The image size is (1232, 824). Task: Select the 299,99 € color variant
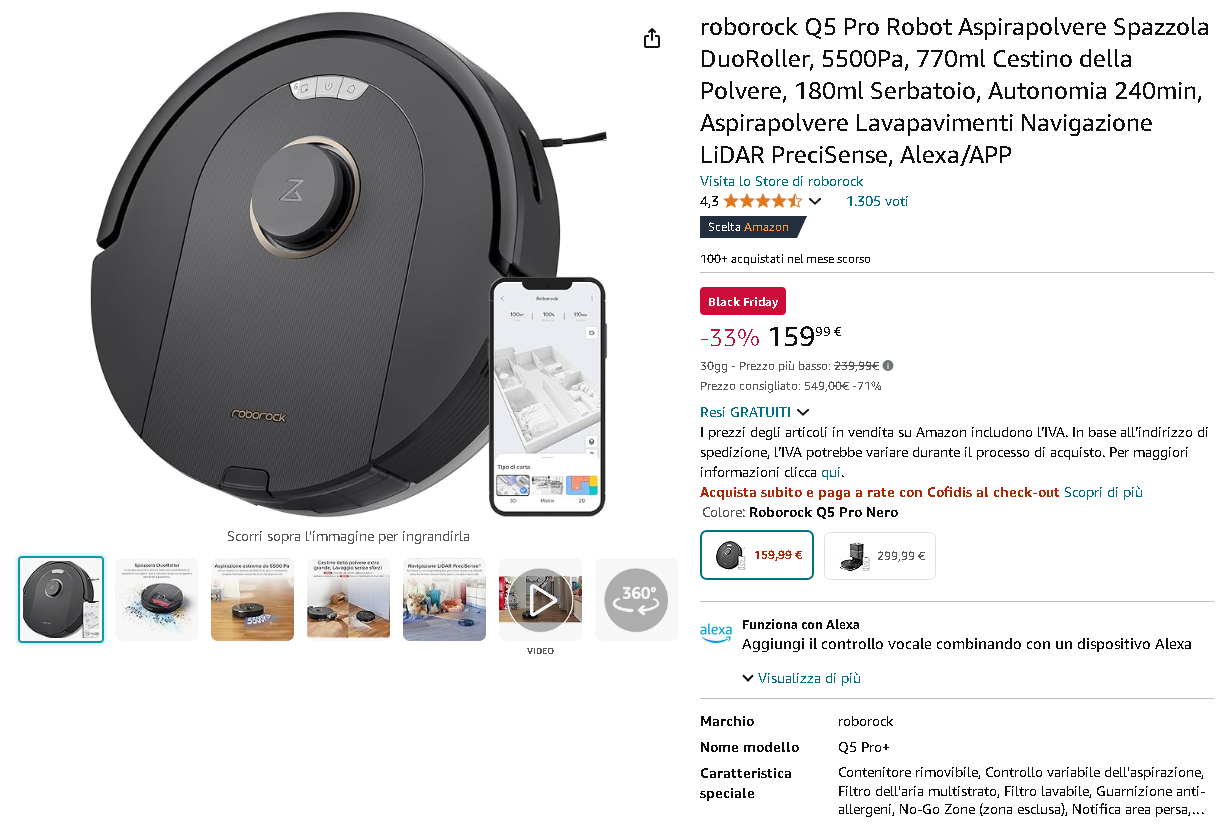tap(880, 556)
